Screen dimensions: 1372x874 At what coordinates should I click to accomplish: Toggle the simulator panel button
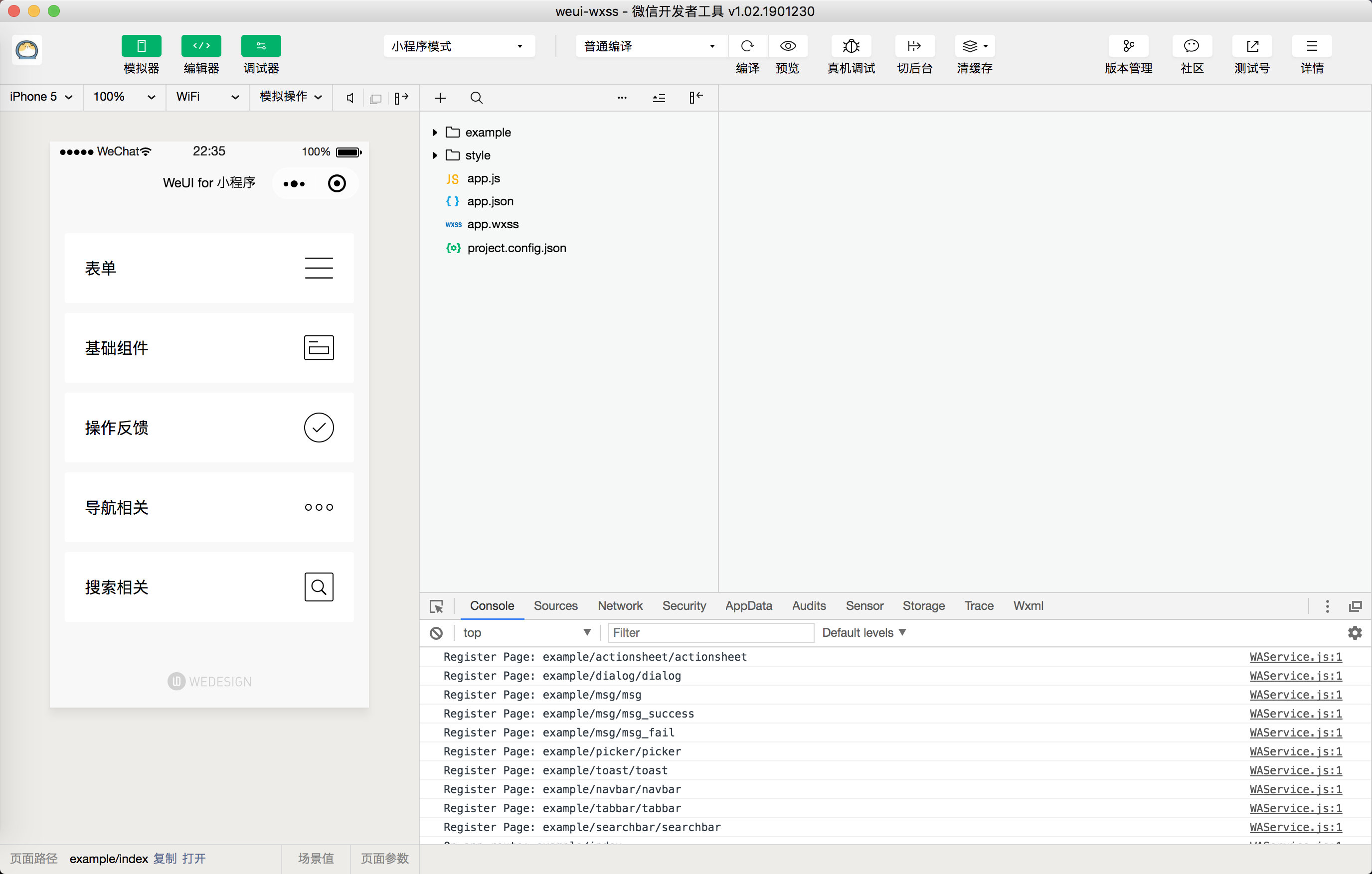click(x=141, y=46)
